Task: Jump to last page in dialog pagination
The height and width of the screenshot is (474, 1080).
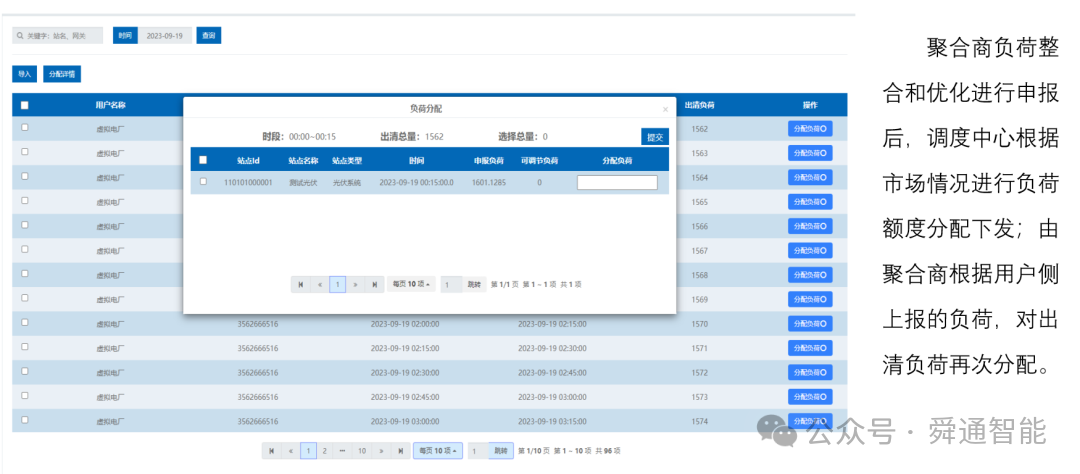Action: coord(374,284)
